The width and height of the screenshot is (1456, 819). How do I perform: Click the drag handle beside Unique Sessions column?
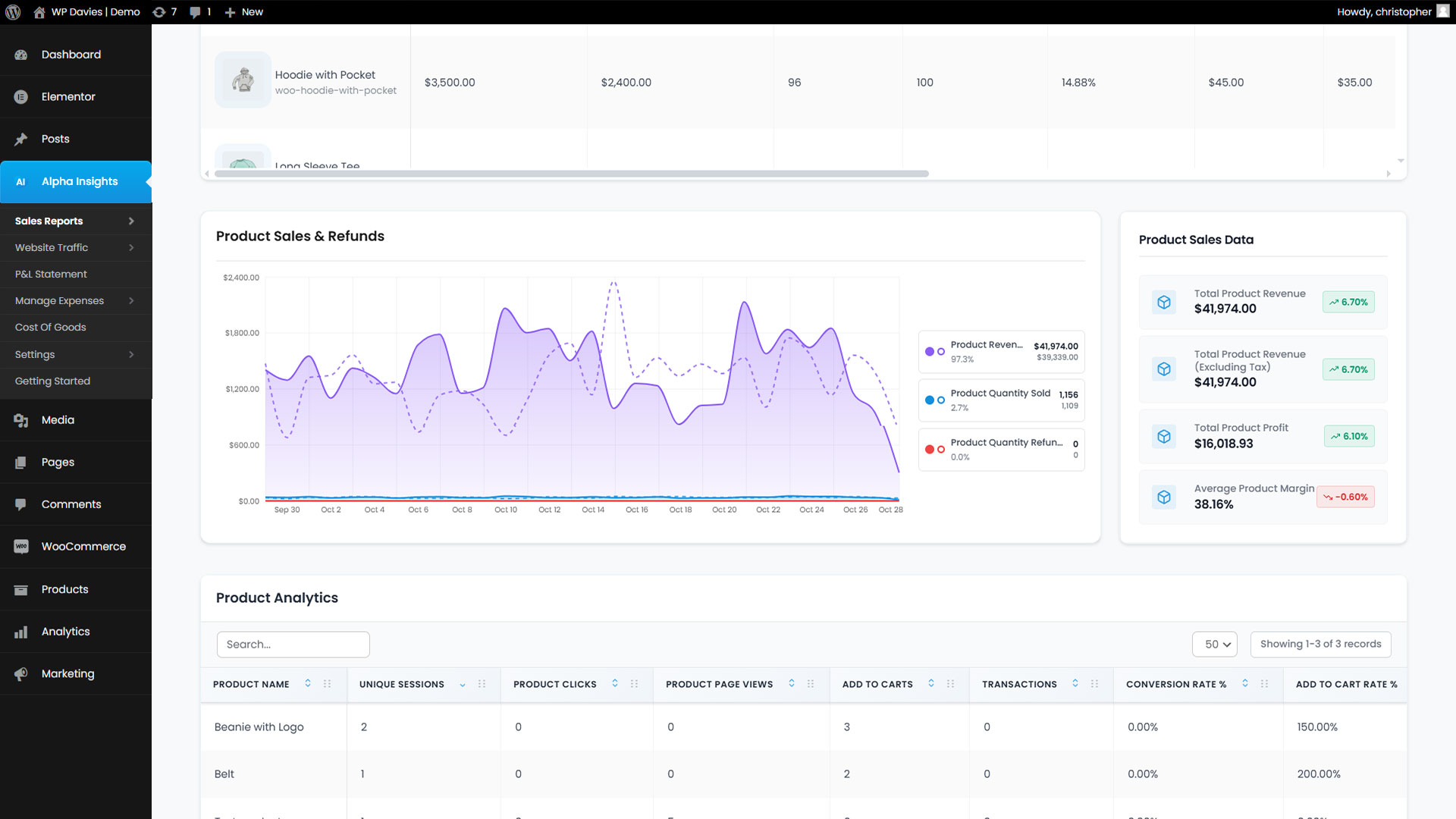(x=482, y=684)
